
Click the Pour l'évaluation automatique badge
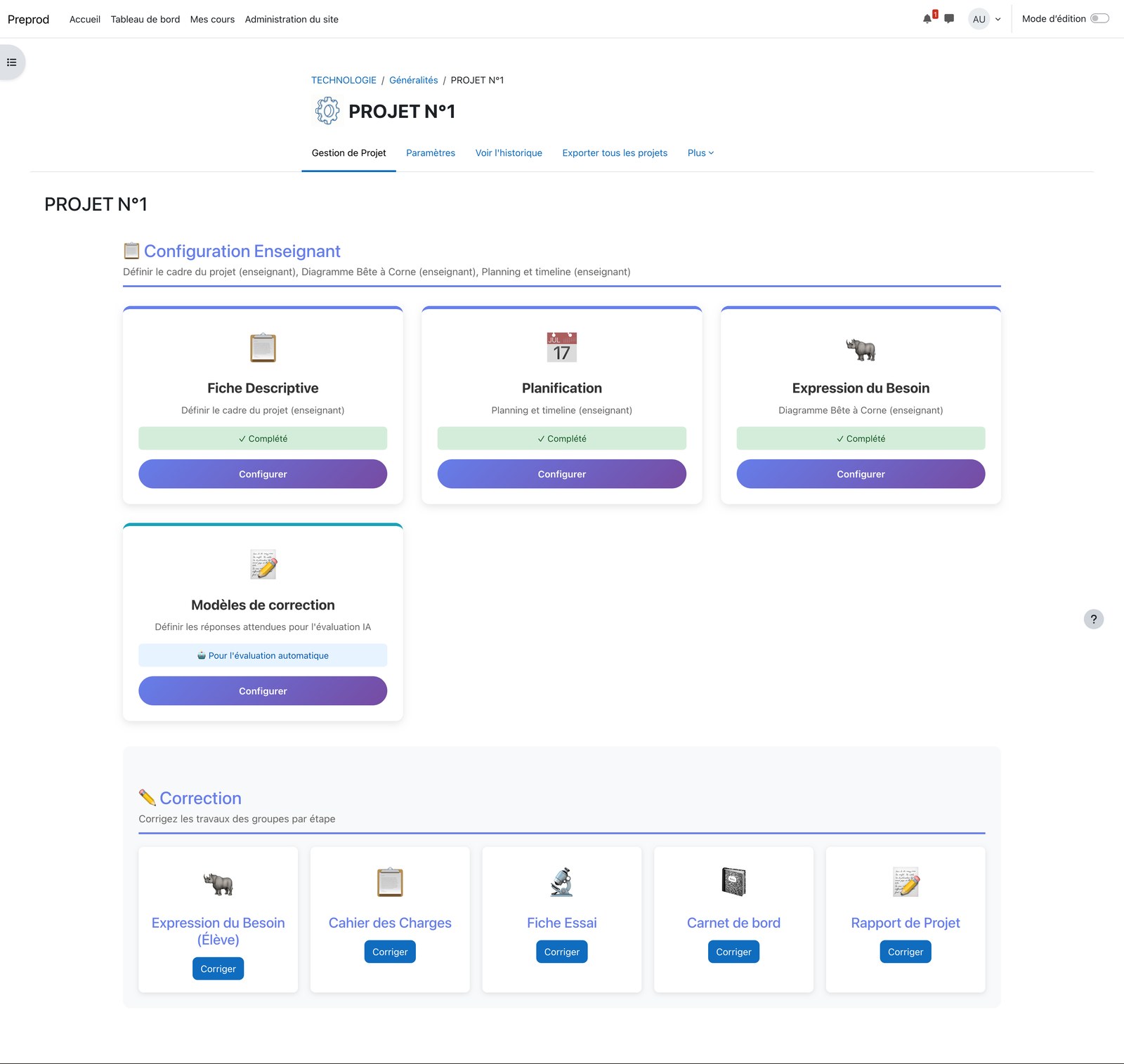click(x=263, y=655)
